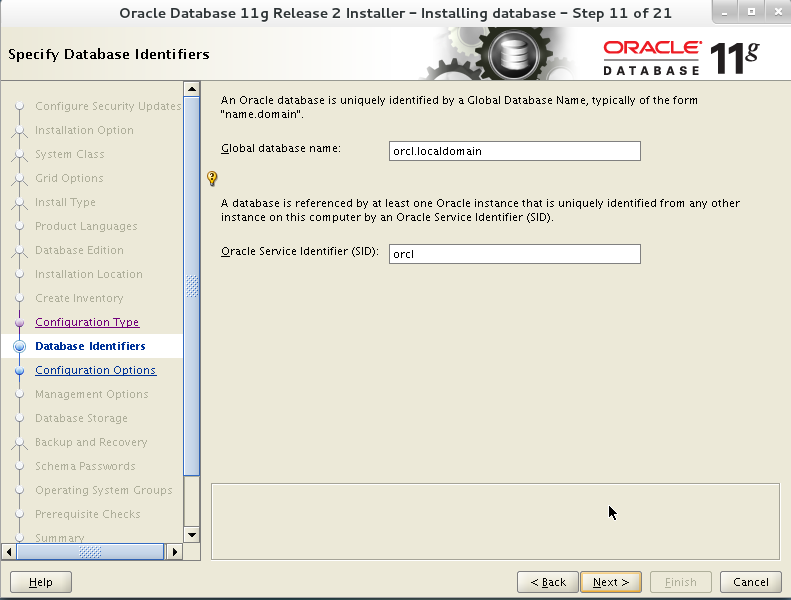The image size is (791, 600).
Task: Click the Installation Location step text
Action: 89,274
